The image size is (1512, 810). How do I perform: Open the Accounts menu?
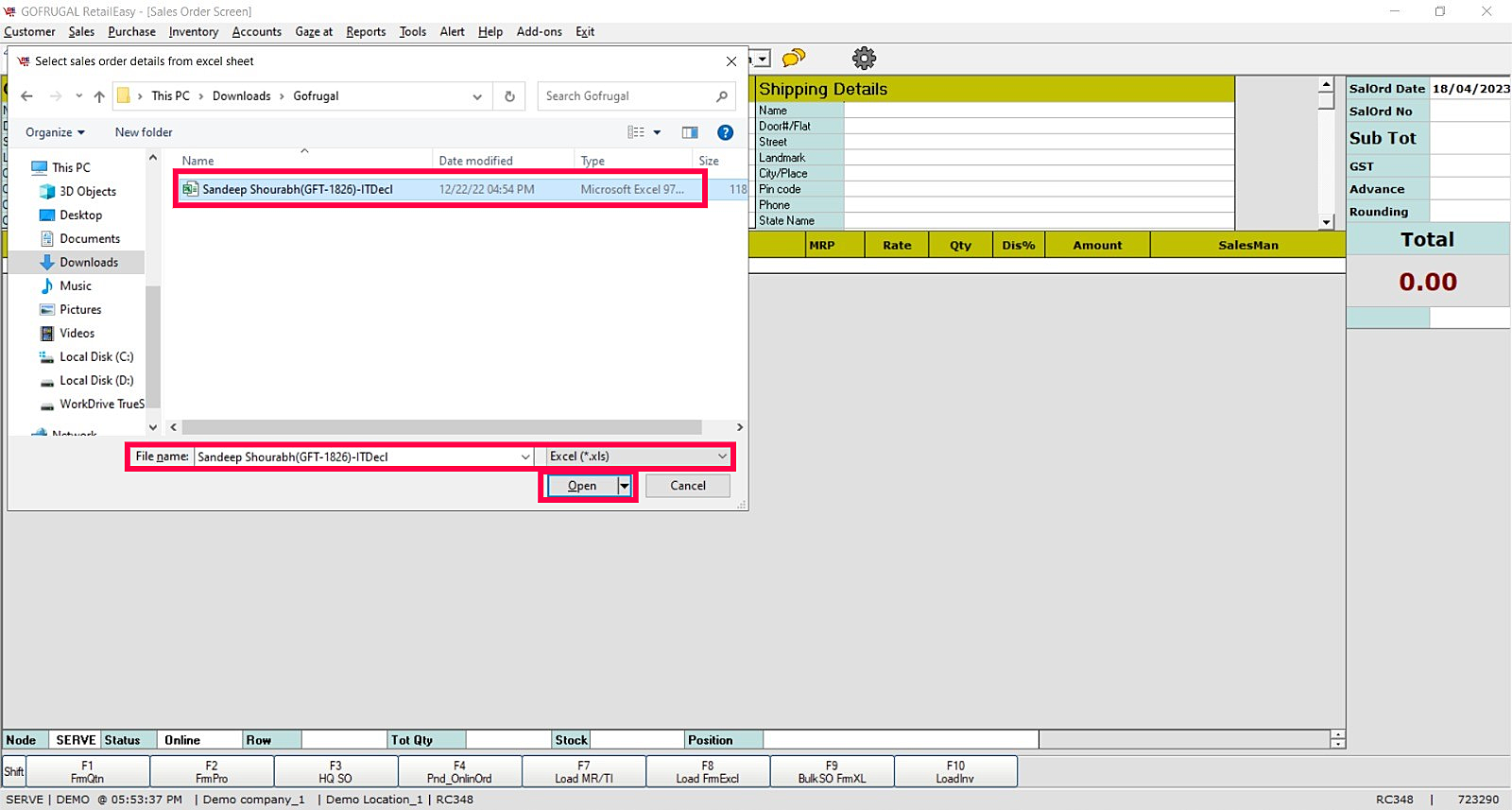click(256, 31)
